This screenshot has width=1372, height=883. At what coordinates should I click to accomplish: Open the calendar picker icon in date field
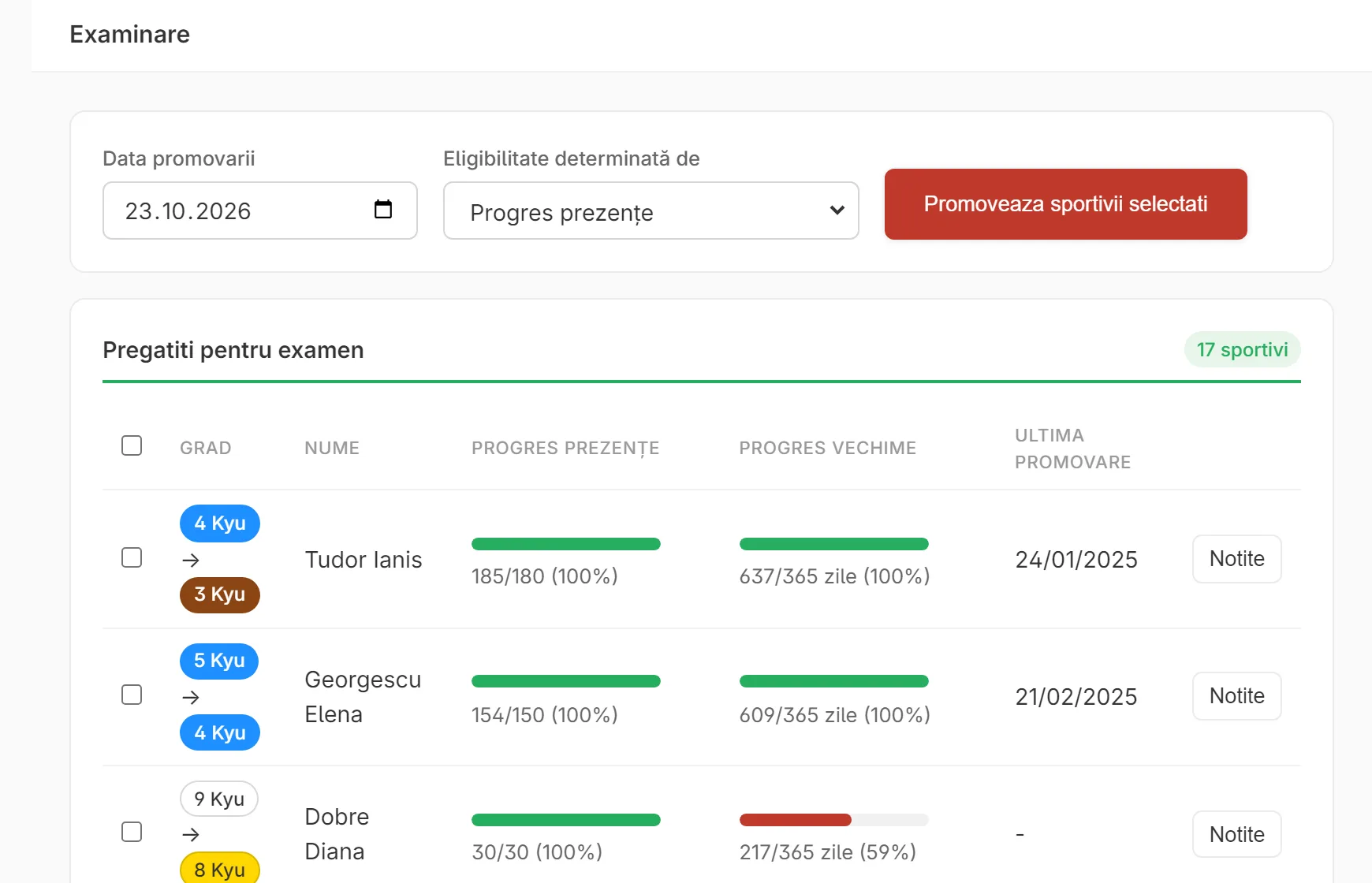coord(383,209)
